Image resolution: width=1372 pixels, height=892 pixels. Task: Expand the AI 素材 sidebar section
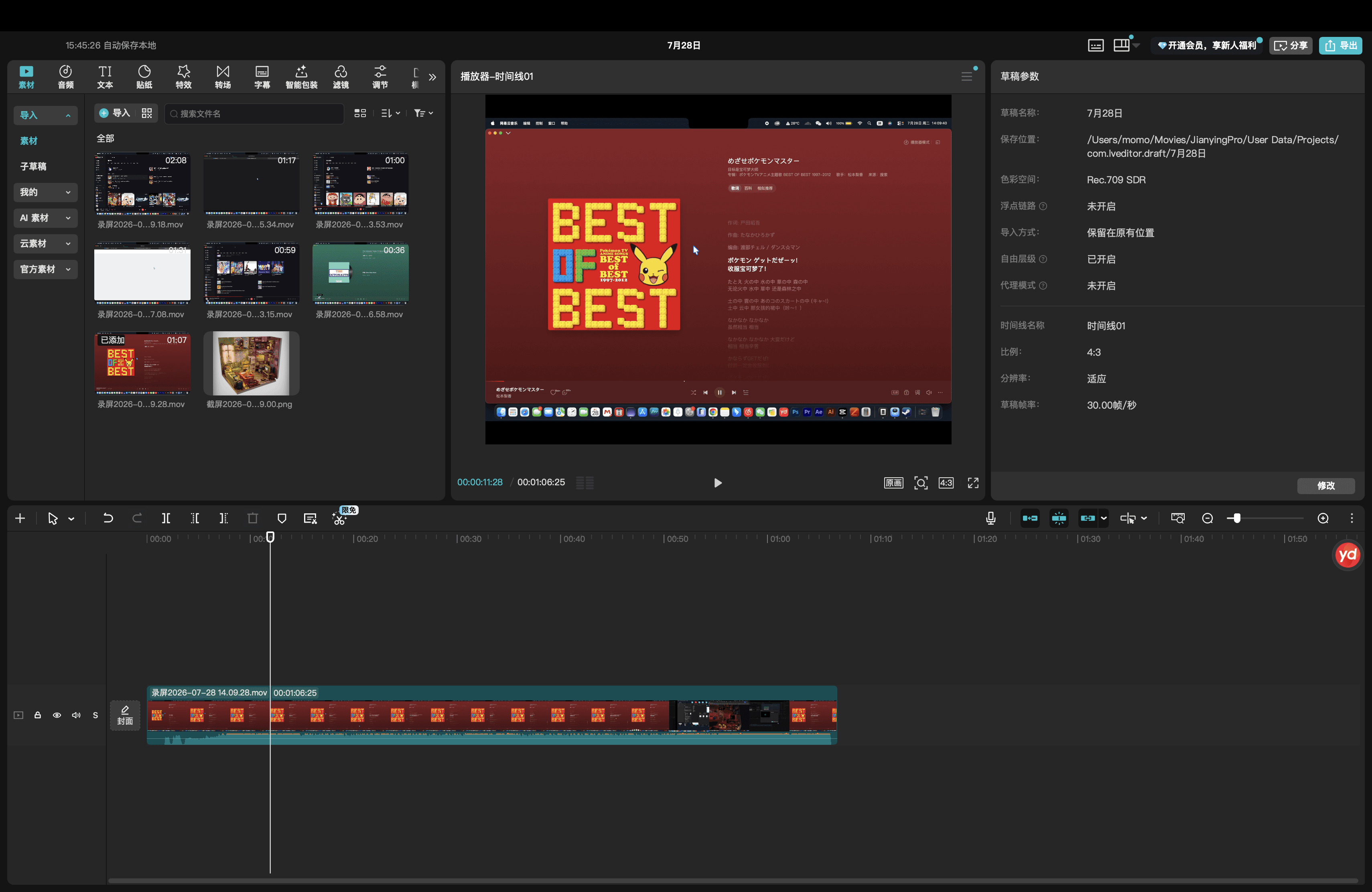coord(46,218)
